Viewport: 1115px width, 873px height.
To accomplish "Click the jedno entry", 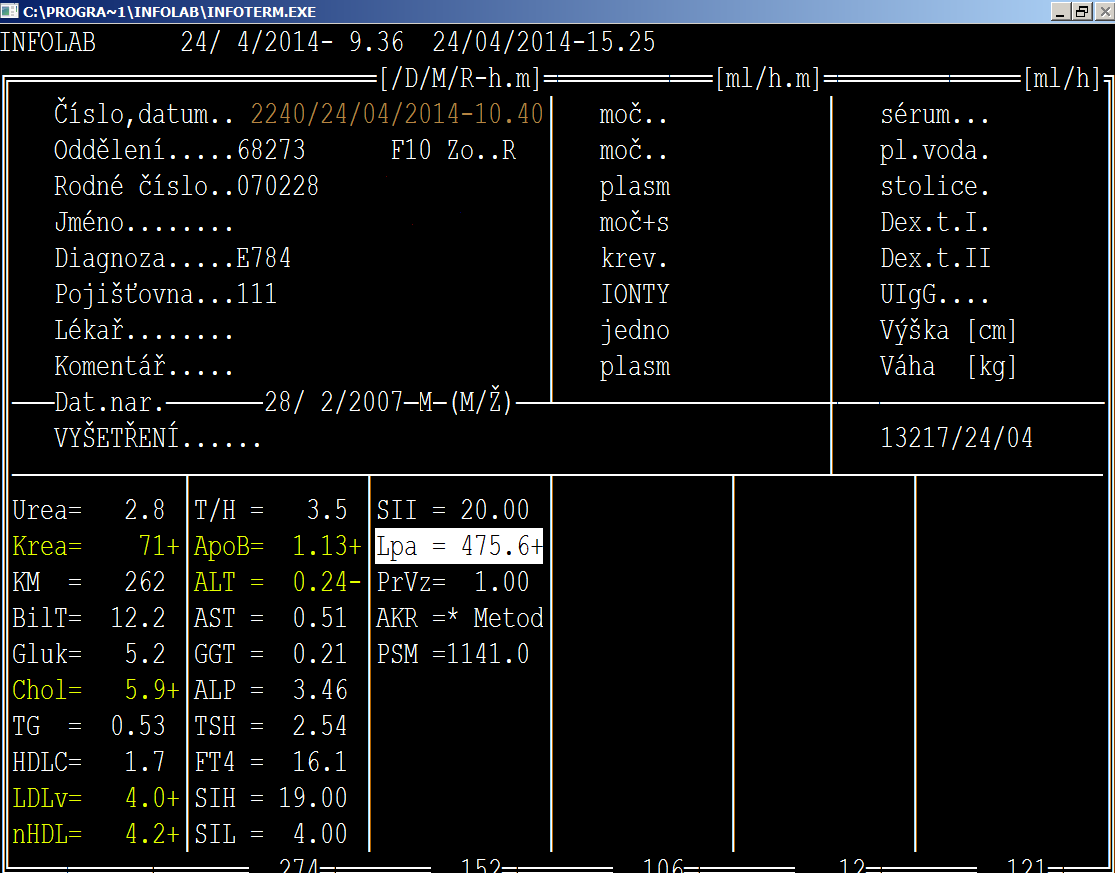I will pos(634,331).
